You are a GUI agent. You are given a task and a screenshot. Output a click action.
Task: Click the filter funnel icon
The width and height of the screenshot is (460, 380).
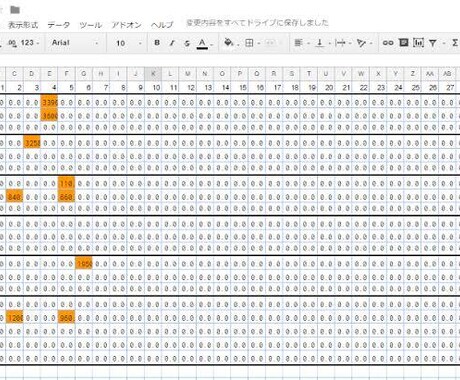tap(433, 43)
